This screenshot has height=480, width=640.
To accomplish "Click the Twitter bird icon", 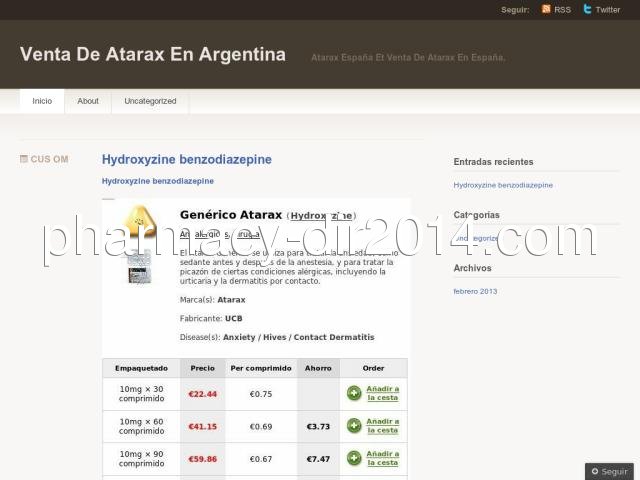I will 587,9.
